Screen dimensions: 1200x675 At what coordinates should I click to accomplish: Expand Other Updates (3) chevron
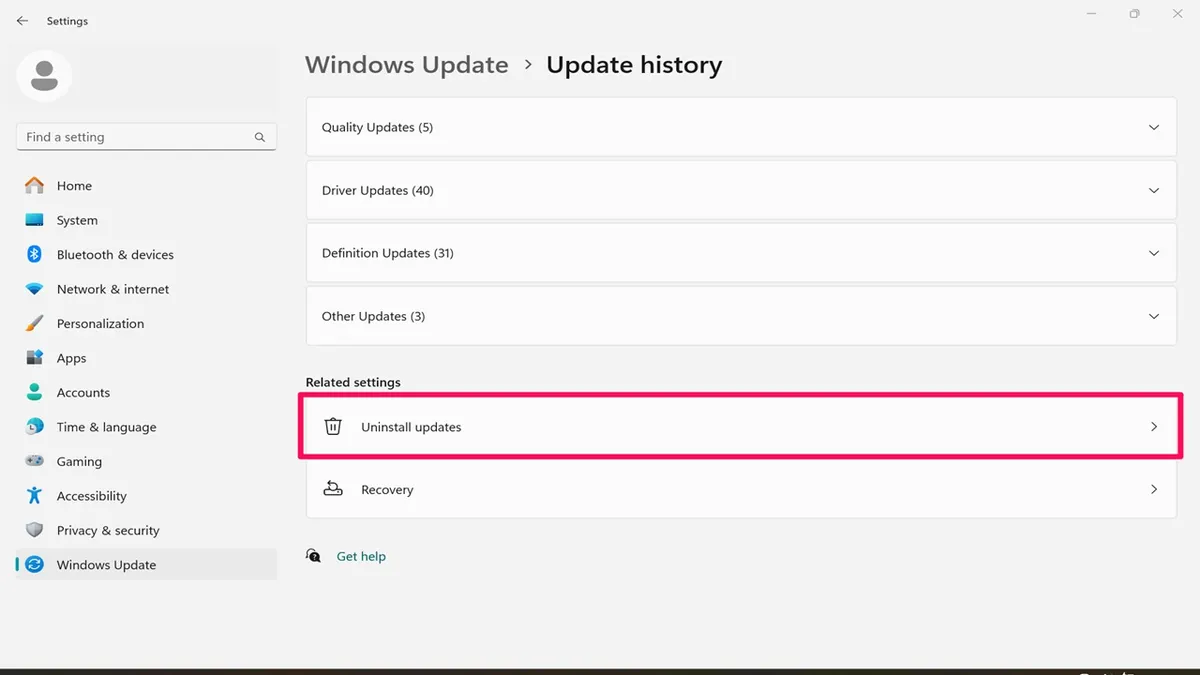pos(1154,317)
